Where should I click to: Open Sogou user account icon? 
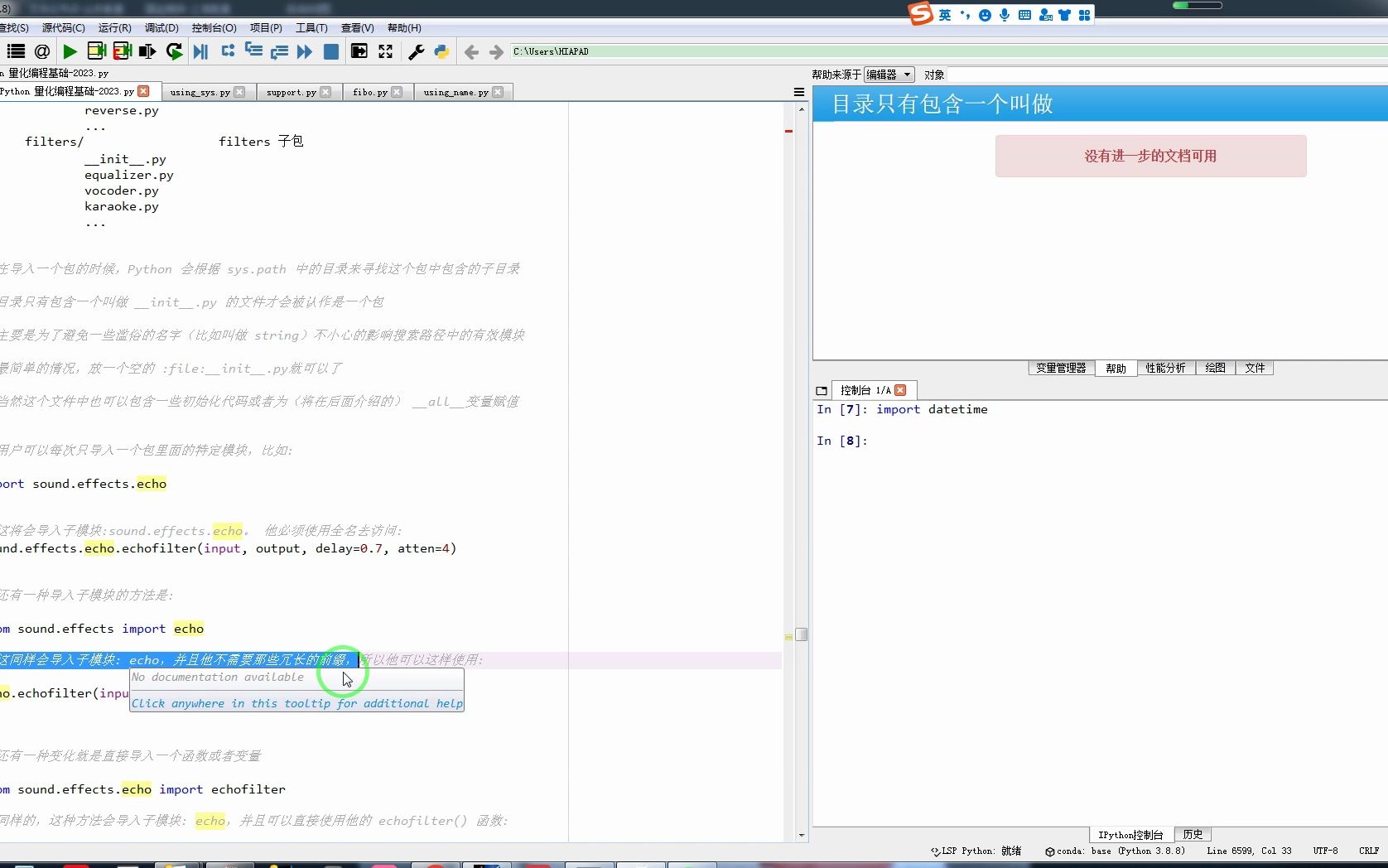(x=1045, y=15)
